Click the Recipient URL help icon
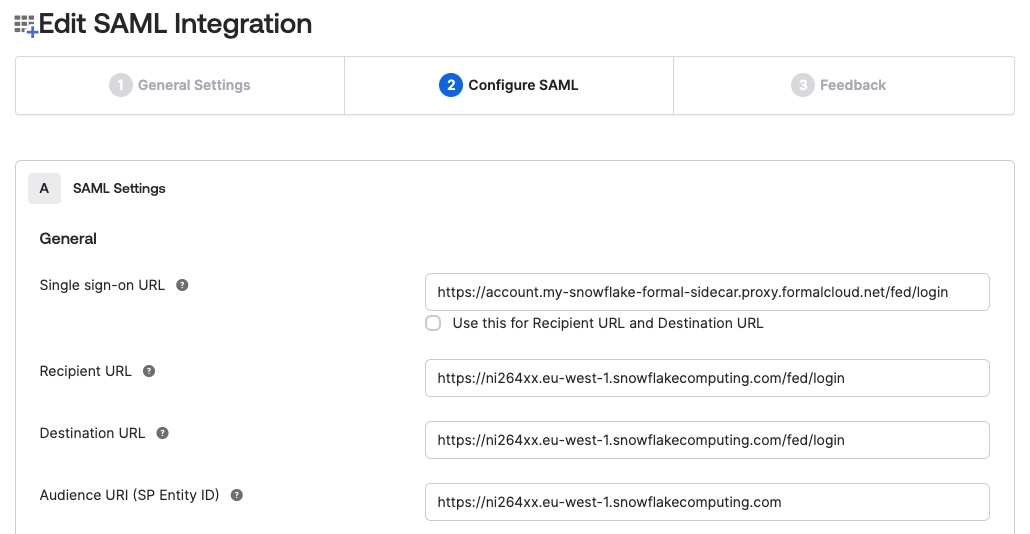1030x534 pixels. 149,371
